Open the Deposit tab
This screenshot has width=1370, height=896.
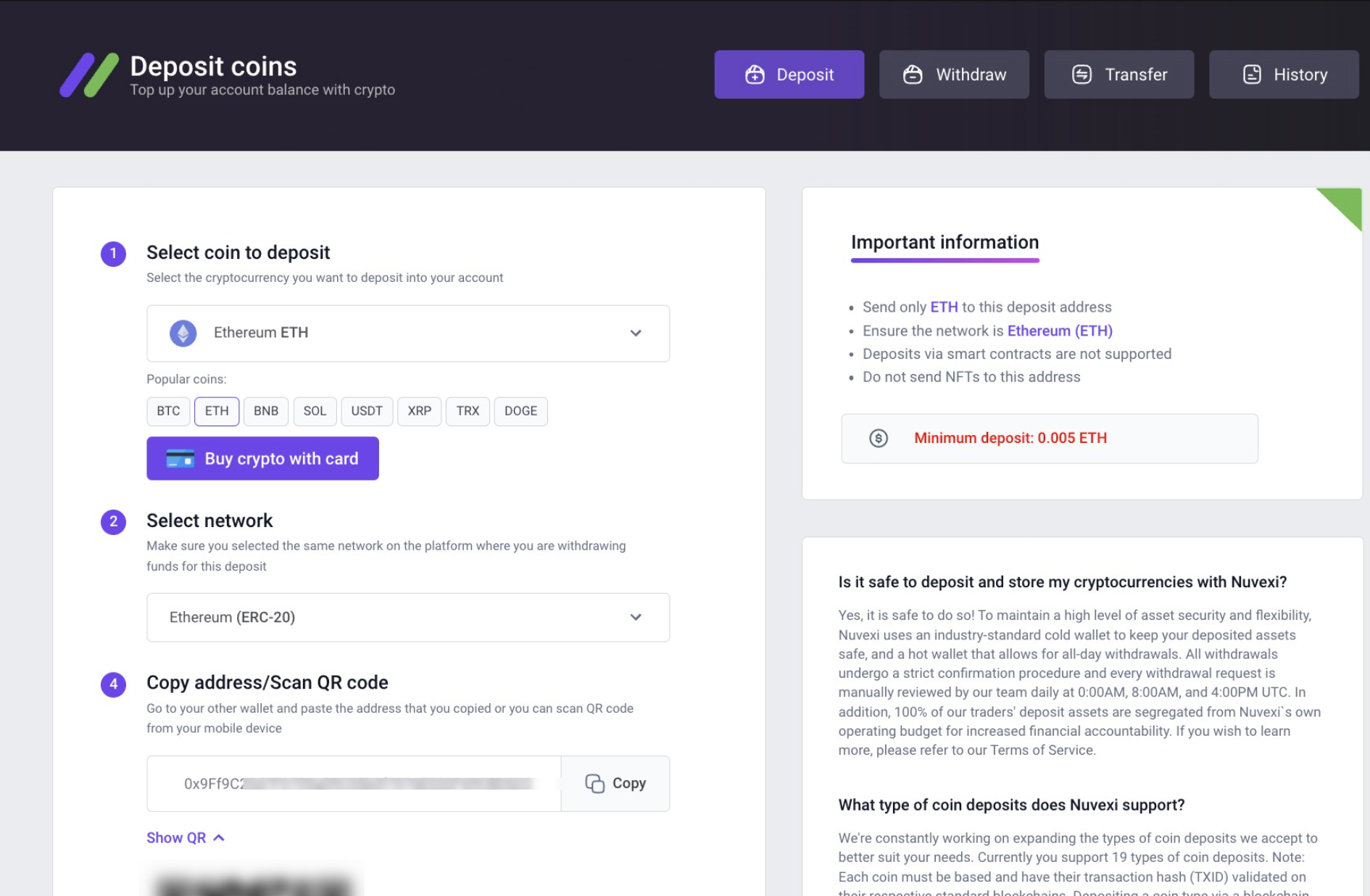[x=789, y=75]
